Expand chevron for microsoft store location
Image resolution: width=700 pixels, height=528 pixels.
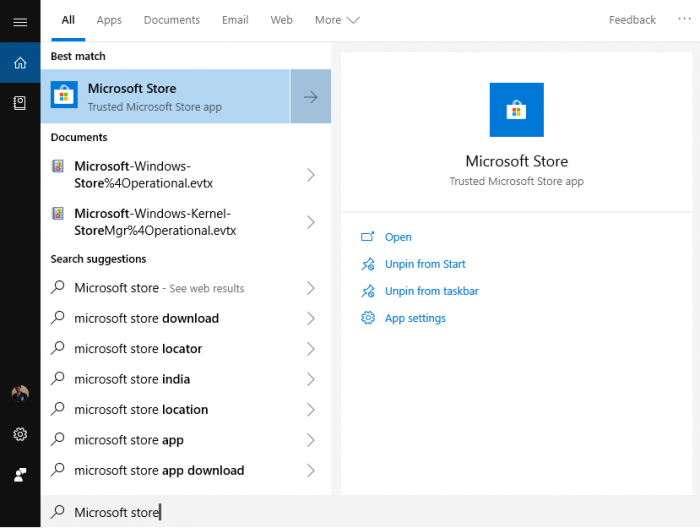coord(311,410)
